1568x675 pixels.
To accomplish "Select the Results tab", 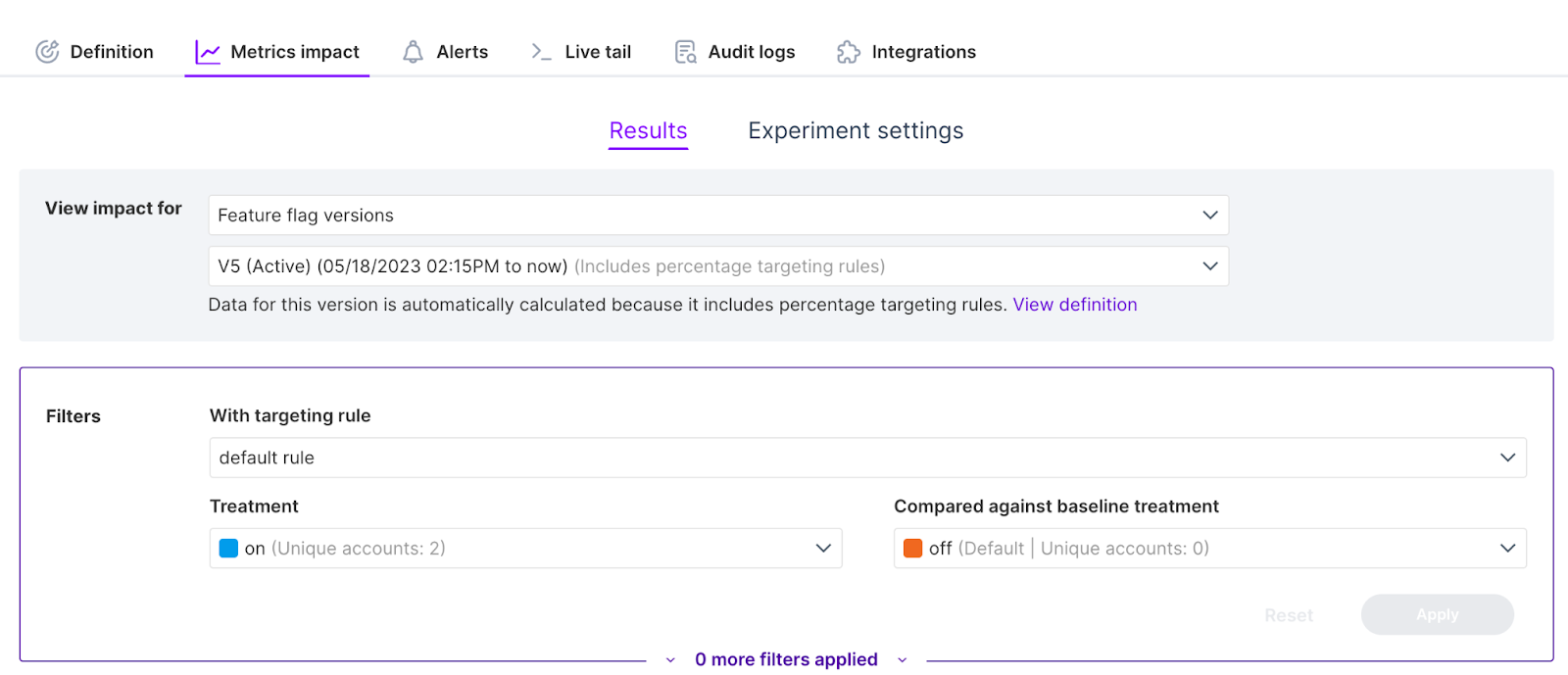I will click(648, 131).
